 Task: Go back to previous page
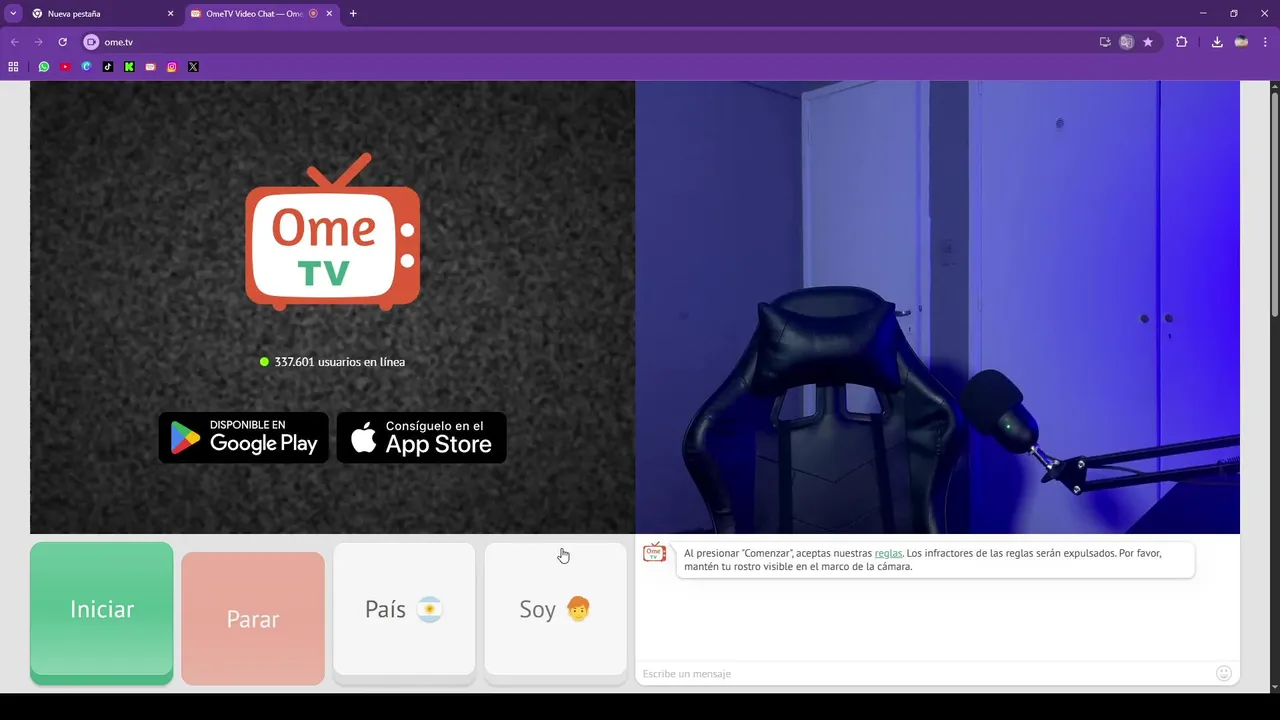[x=14, y=42]
